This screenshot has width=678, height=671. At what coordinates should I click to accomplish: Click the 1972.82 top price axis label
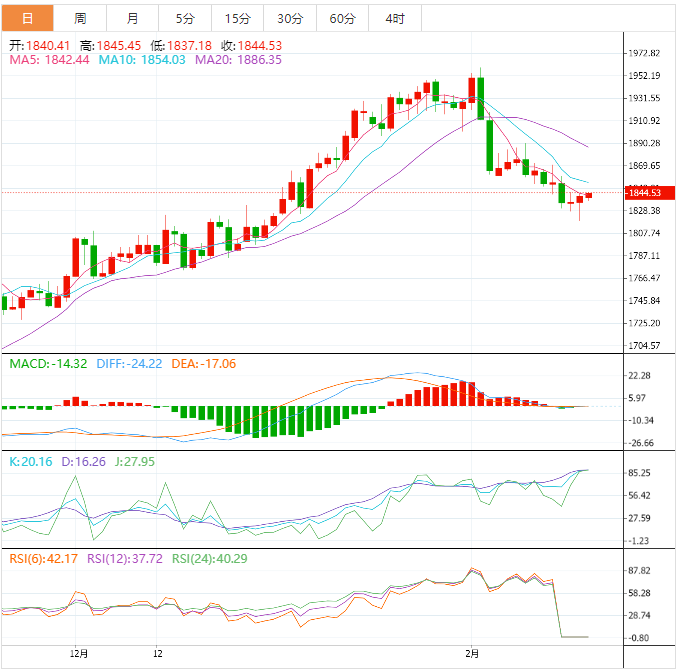tap(642, 53)
